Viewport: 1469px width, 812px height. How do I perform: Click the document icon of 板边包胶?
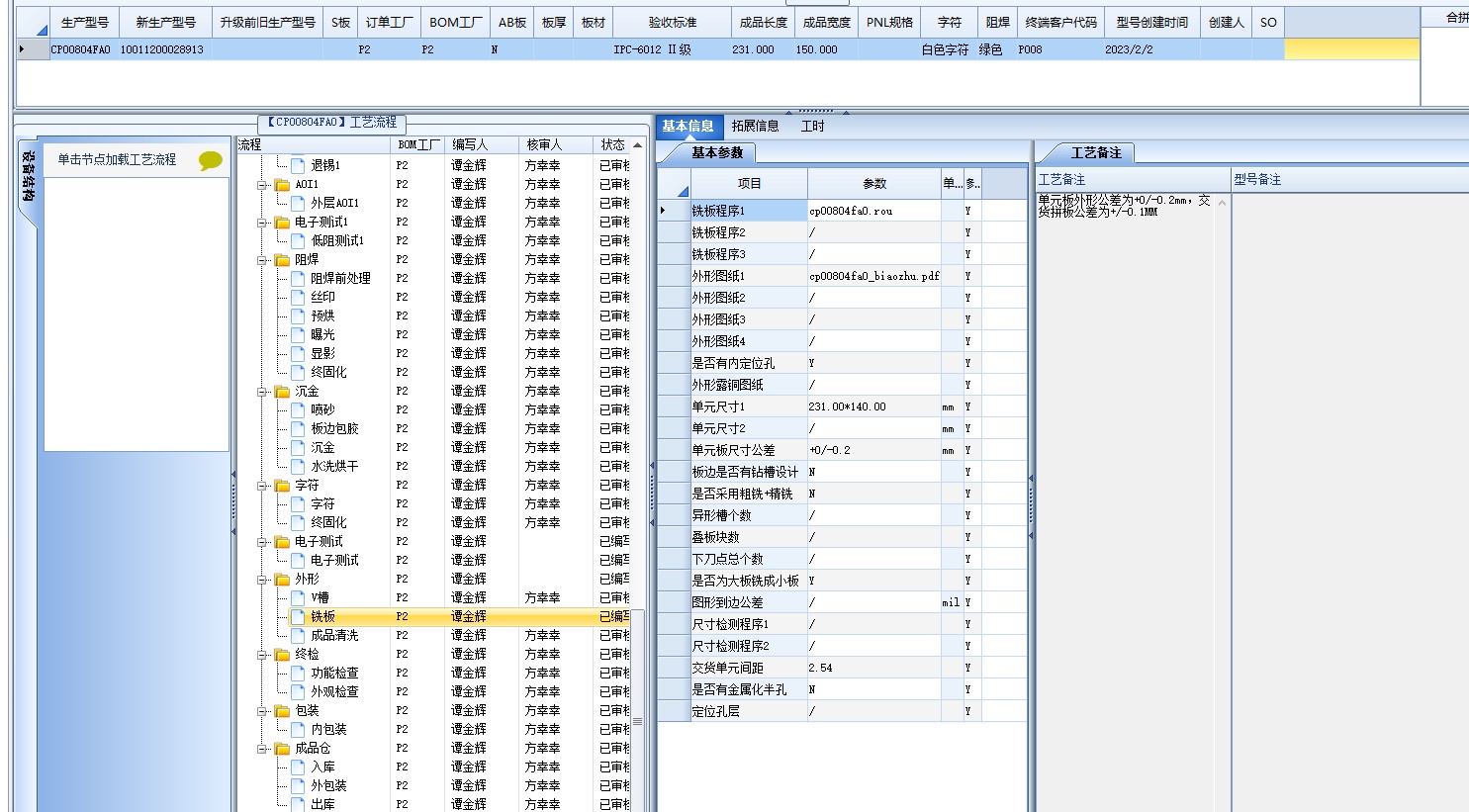point(298,428)
